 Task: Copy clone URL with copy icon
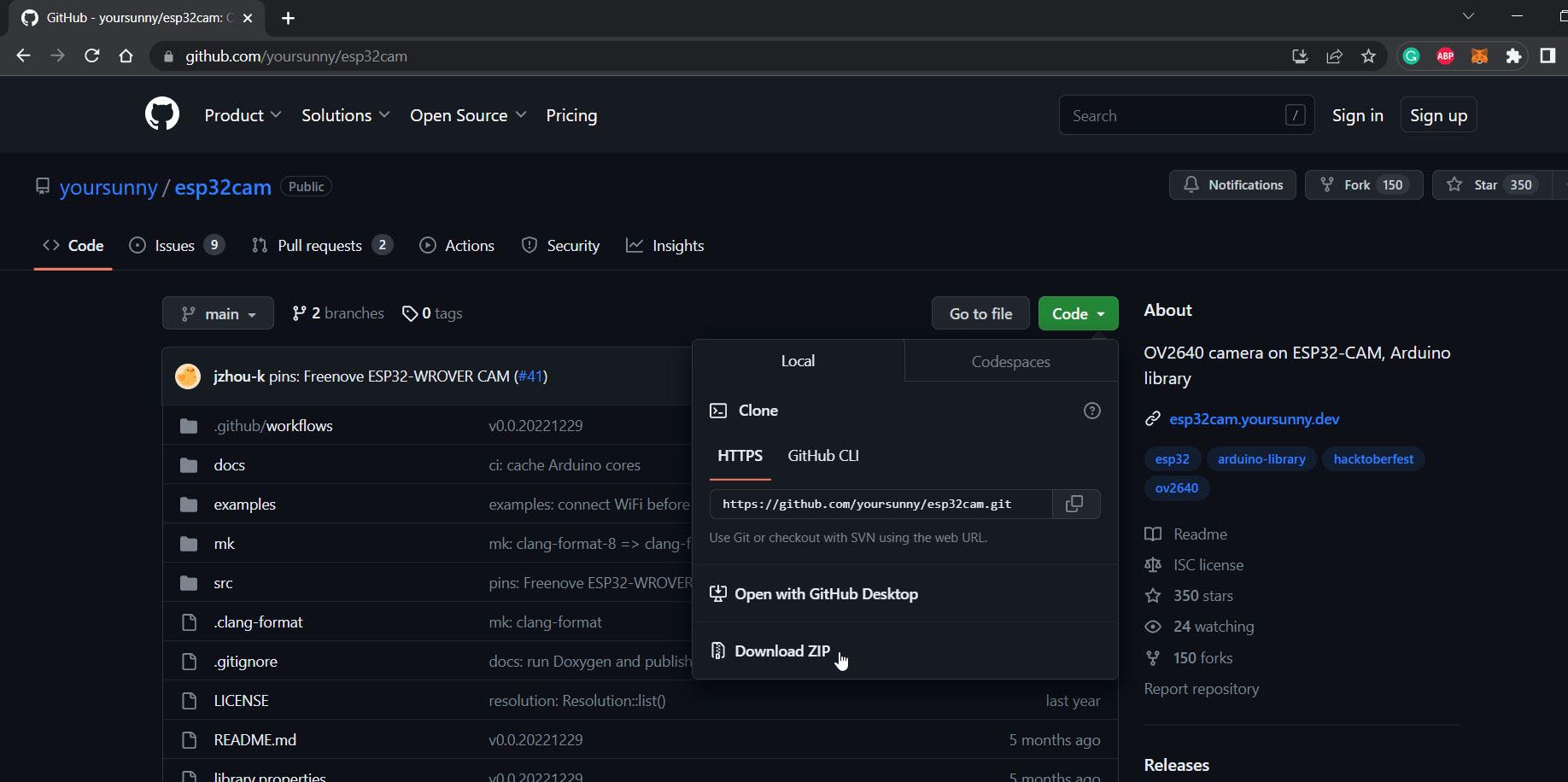[x=1075, y=504]
